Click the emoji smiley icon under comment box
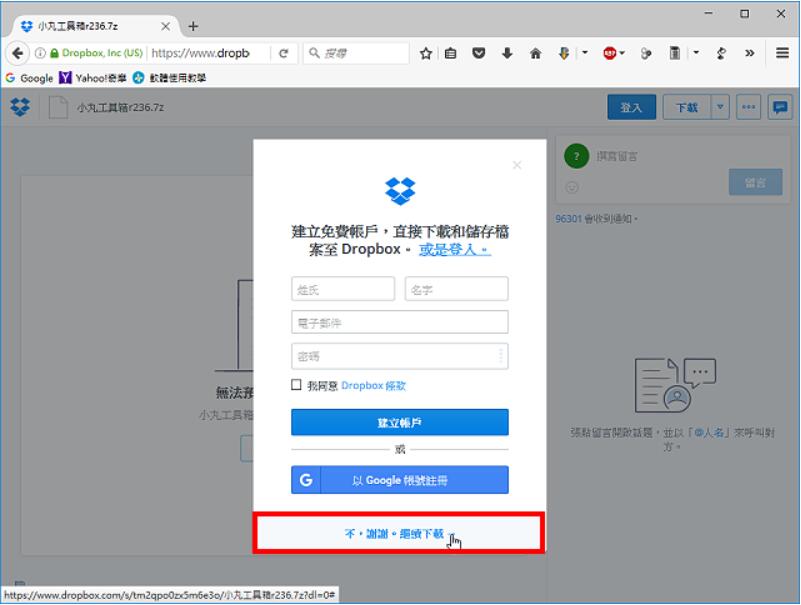This screenshot has width=801, height=605. pyautogui.click(x=572, y=188)
